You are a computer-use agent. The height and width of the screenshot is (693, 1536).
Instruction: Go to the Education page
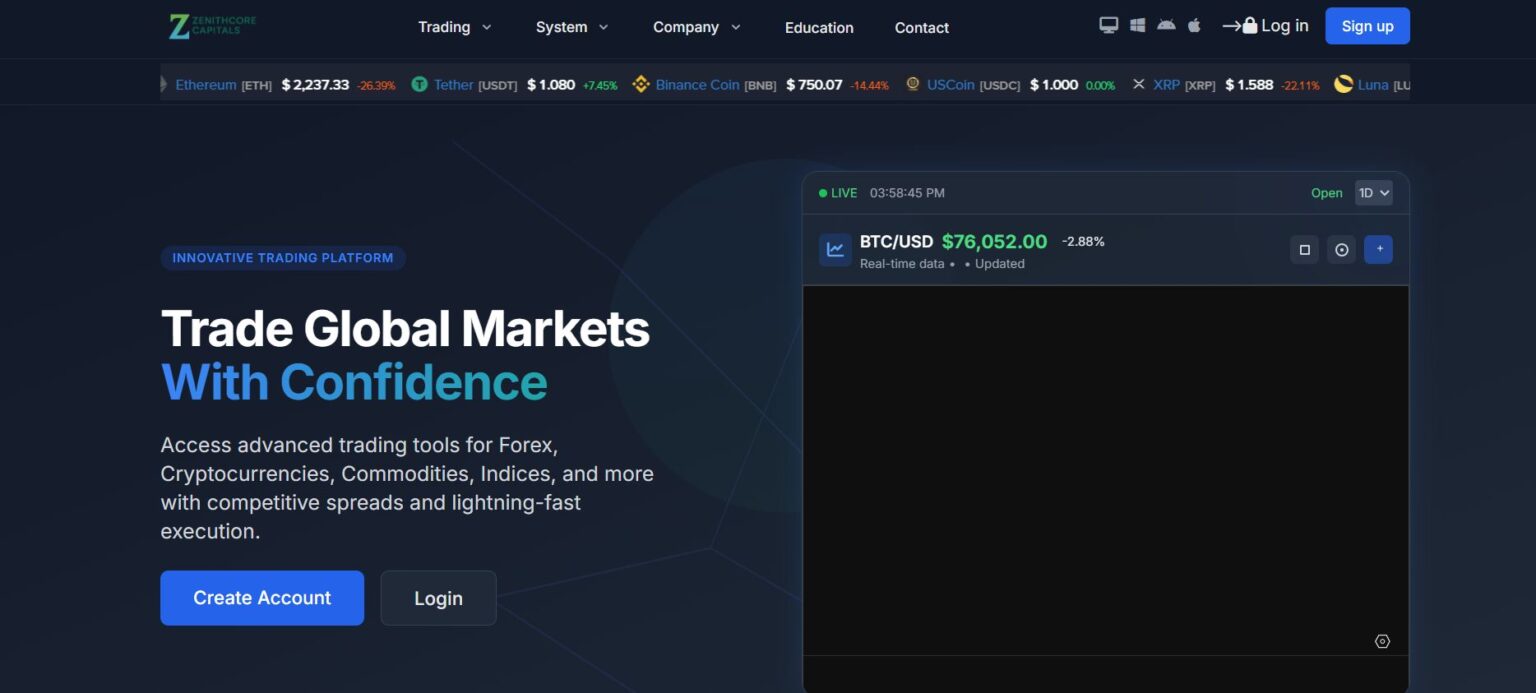tap(819, 28)
